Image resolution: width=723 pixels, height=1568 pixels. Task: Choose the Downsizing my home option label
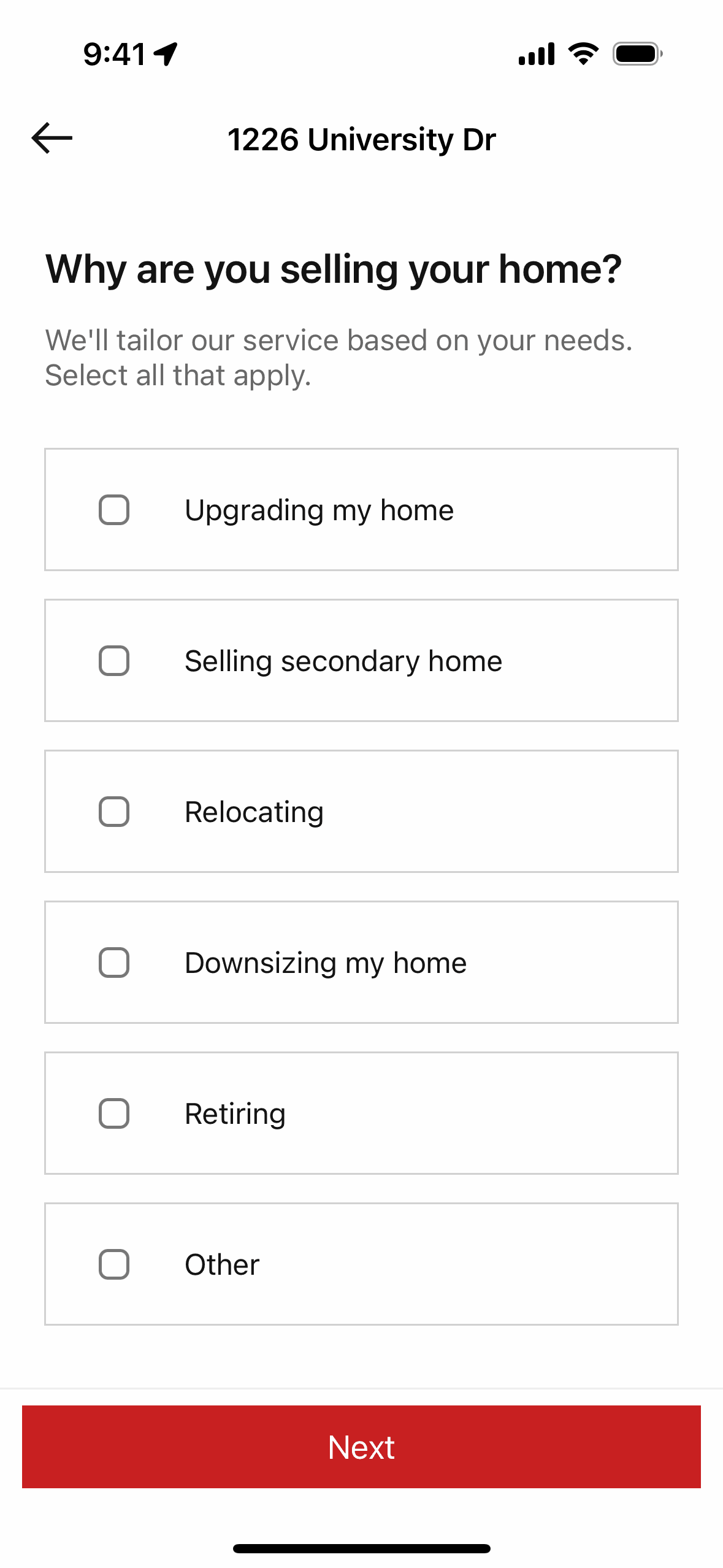click(x=326, y=963)
